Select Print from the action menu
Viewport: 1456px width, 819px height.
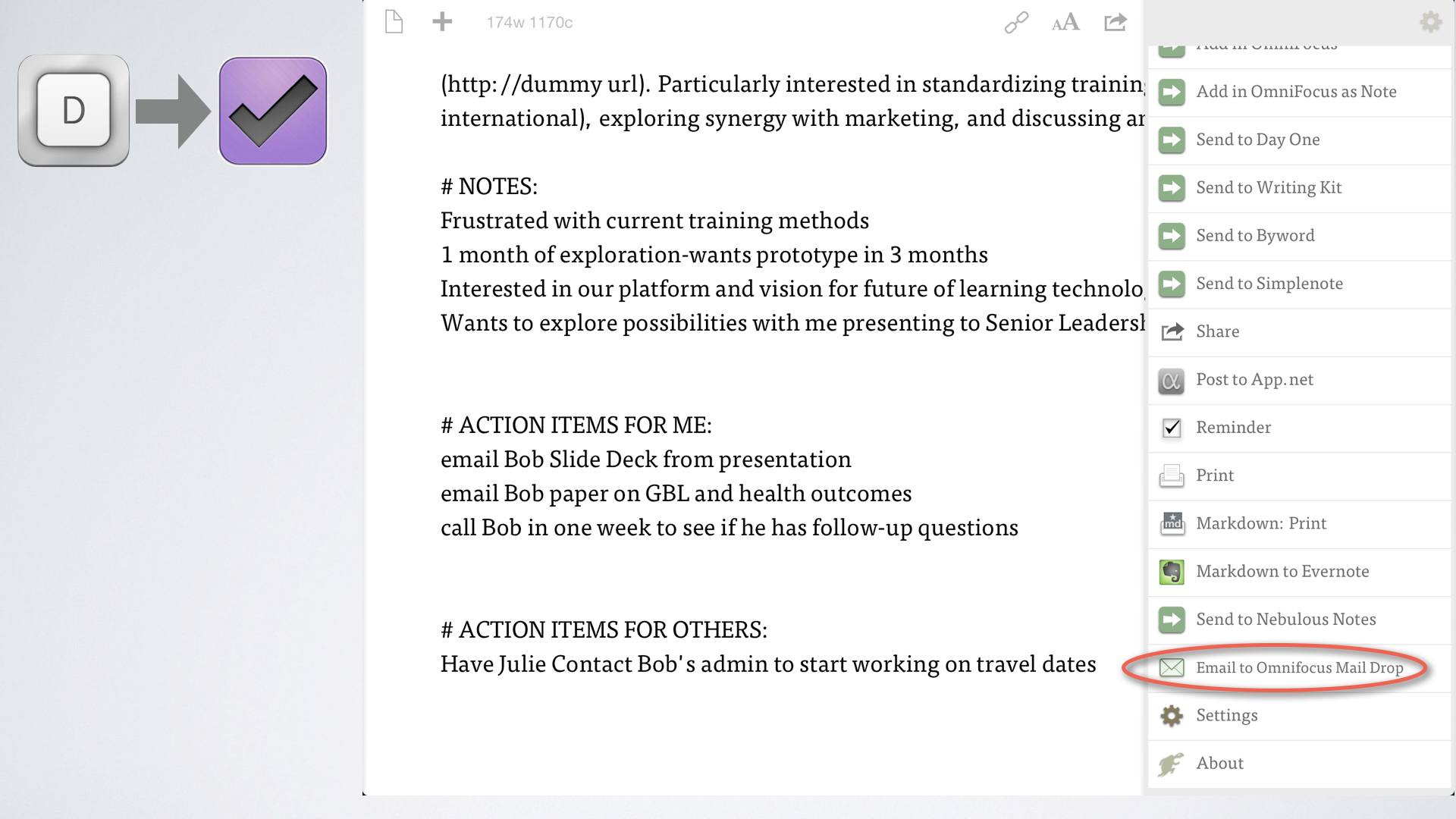[x=1215, y=474]
